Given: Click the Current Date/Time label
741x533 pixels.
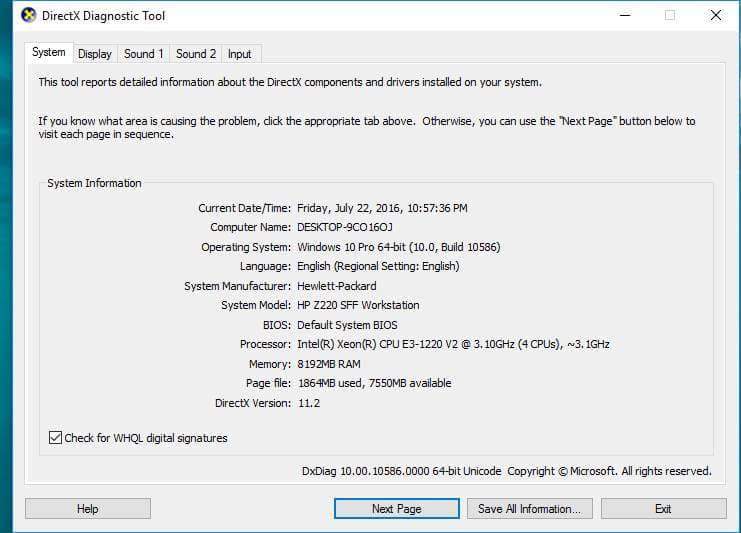Looking at the screenshot, I should point(244,208).
